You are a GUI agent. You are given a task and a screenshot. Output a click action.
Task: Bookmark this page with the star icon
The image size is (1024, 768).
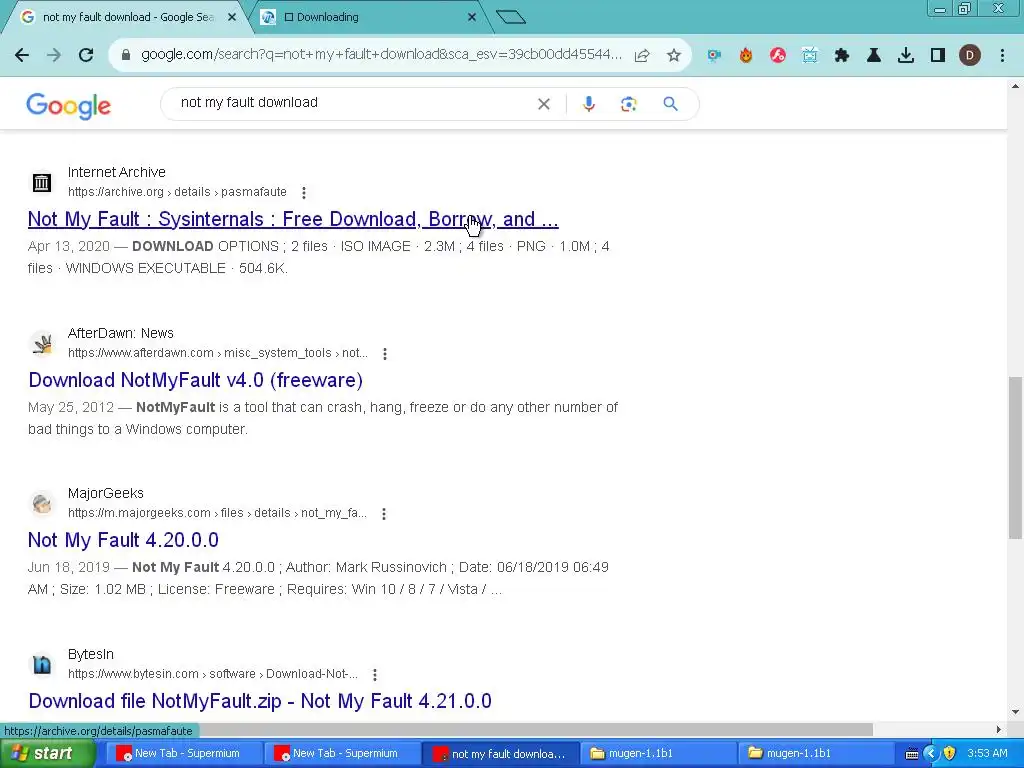click(x=674, y=56)
